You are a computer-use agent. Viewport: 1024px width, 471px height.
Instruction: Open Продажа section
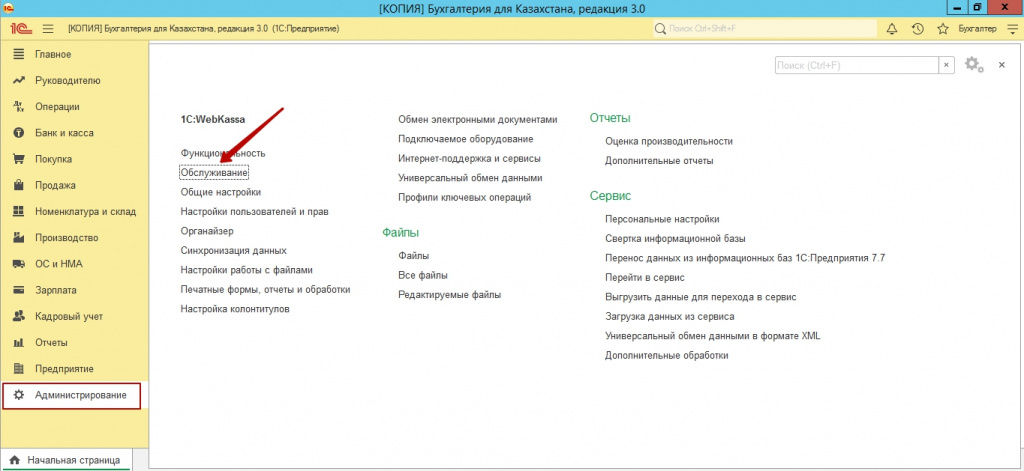[x=74, y=185]
